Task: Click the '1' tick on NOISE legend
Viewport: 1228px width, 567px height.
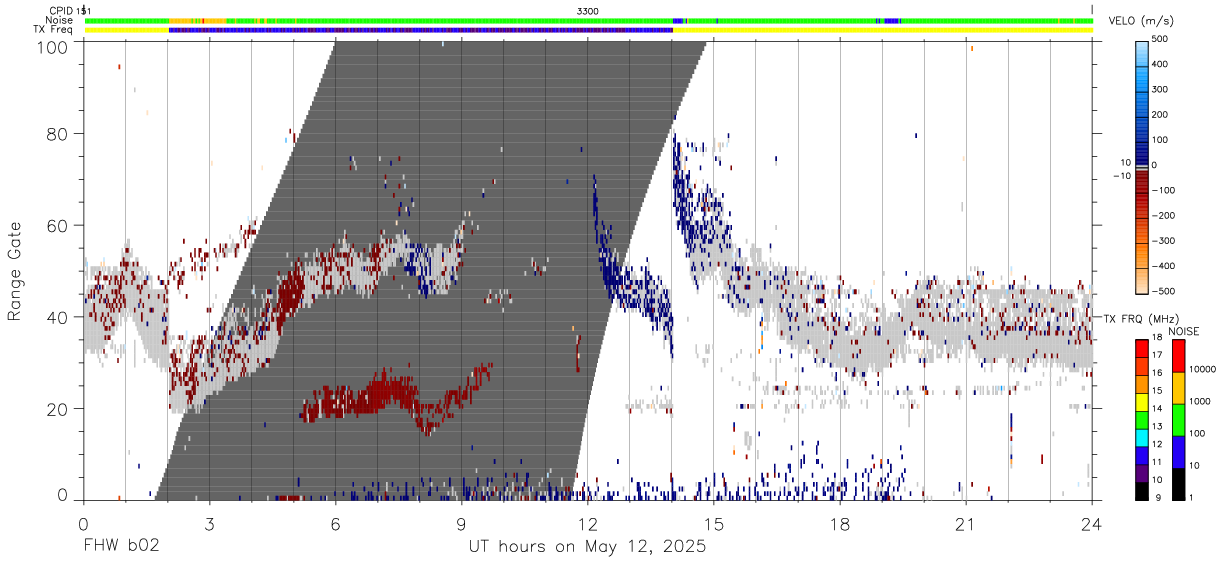Action: pos(1193,497)
